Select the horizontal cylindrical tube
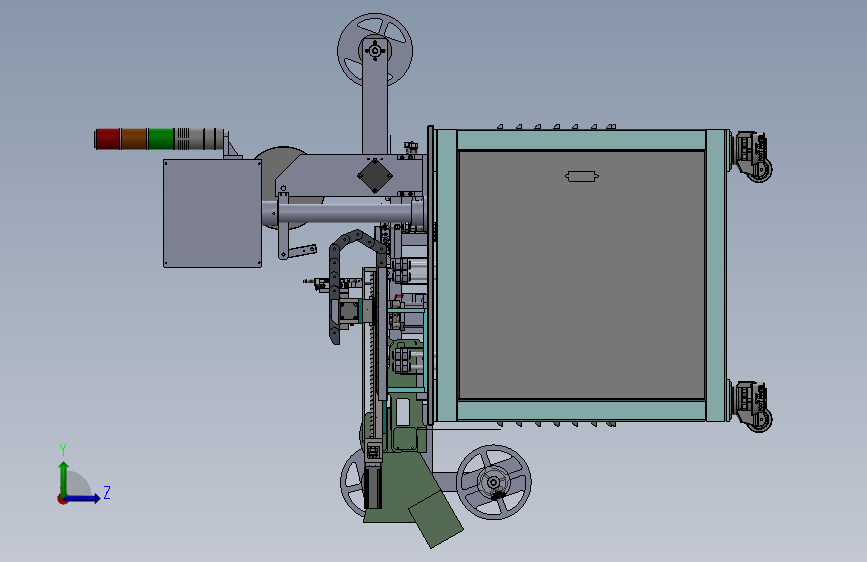The width and height of the screenshot is (867, 562). point(344,212)
